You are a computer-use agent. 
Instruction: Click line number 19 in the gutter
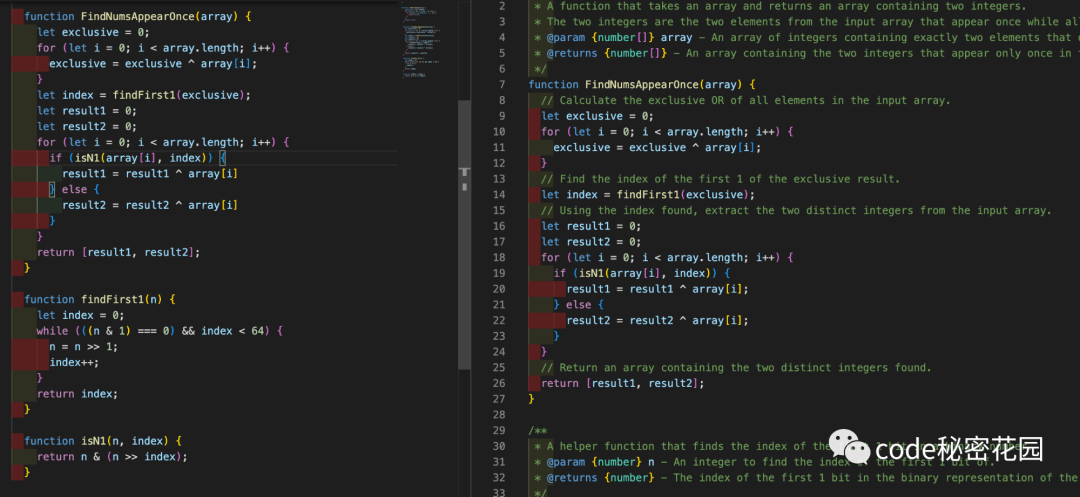pyautogui.click(x=499, y=273)
